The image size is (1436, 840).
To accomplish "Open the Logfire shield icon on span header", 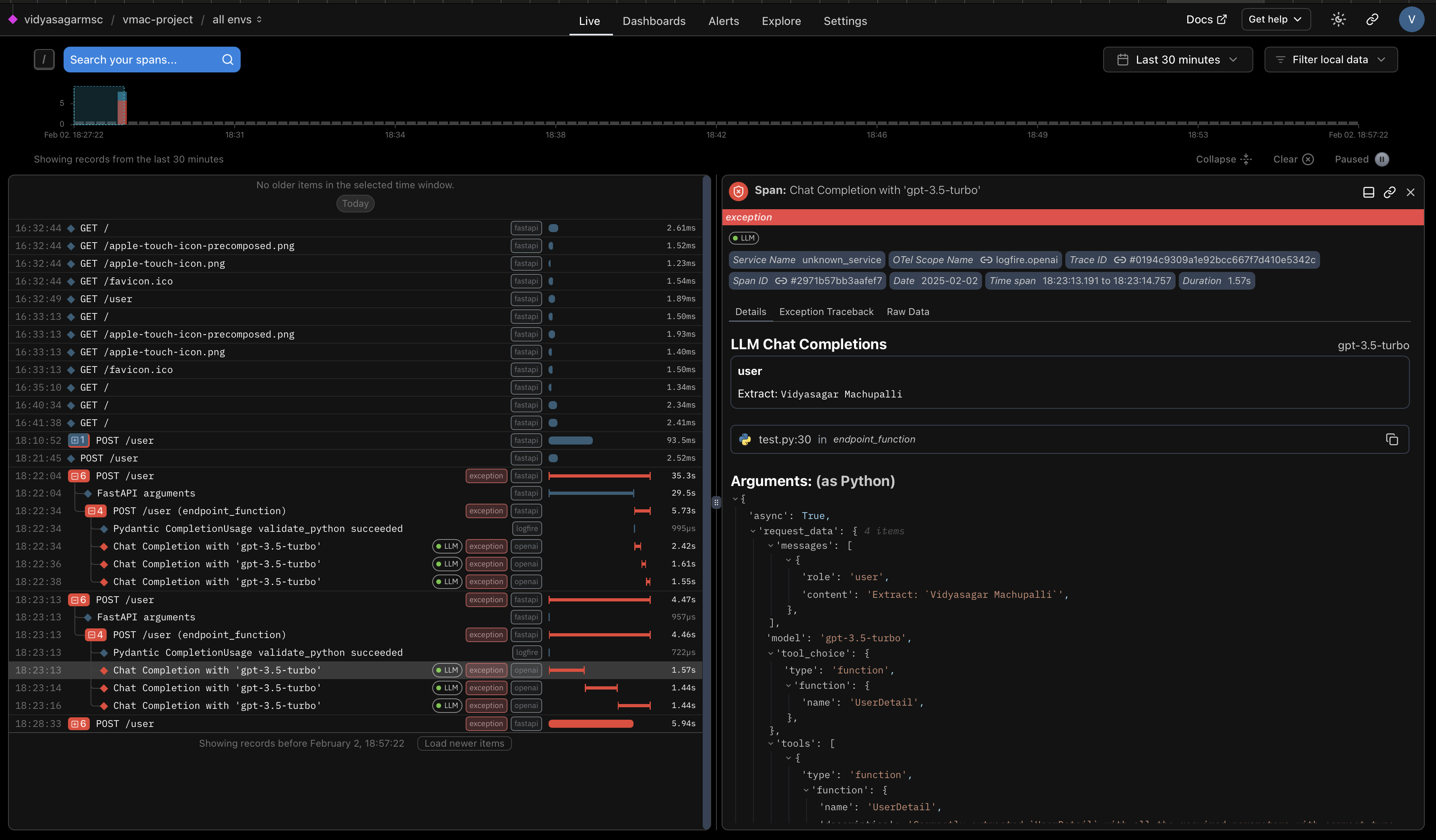I will (x=739, y=191).
